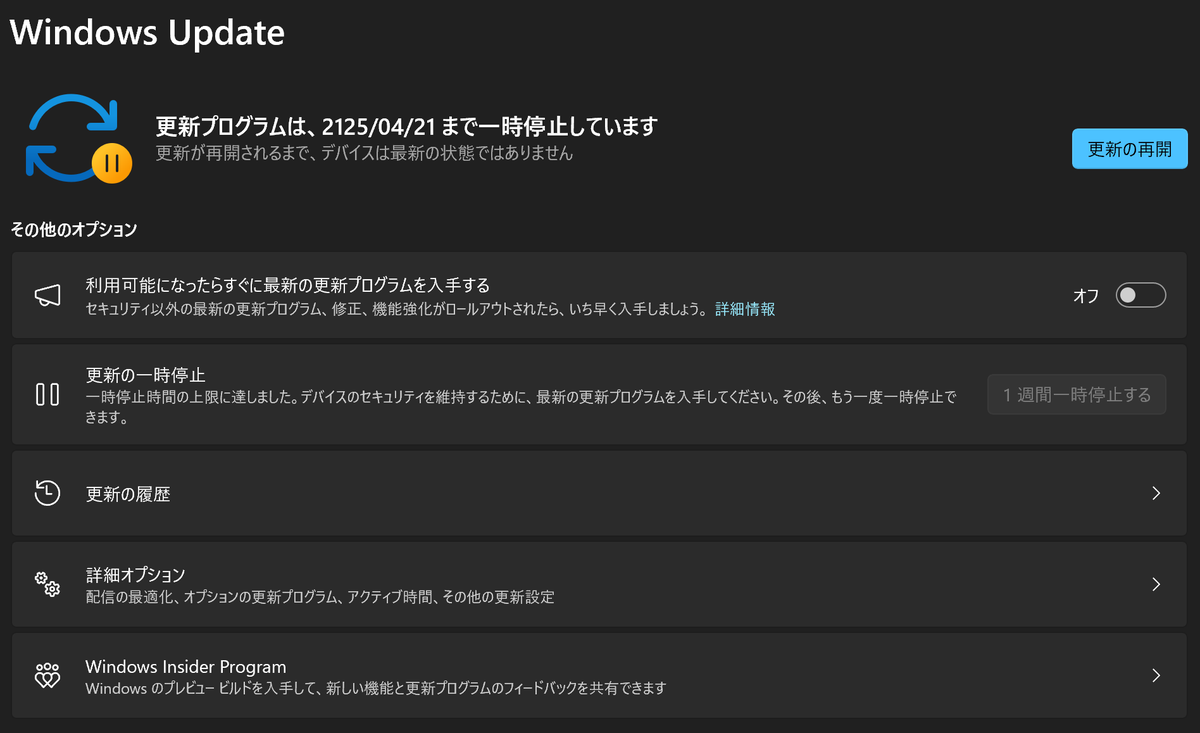Click the Windows Update page title

click(146, 32)
